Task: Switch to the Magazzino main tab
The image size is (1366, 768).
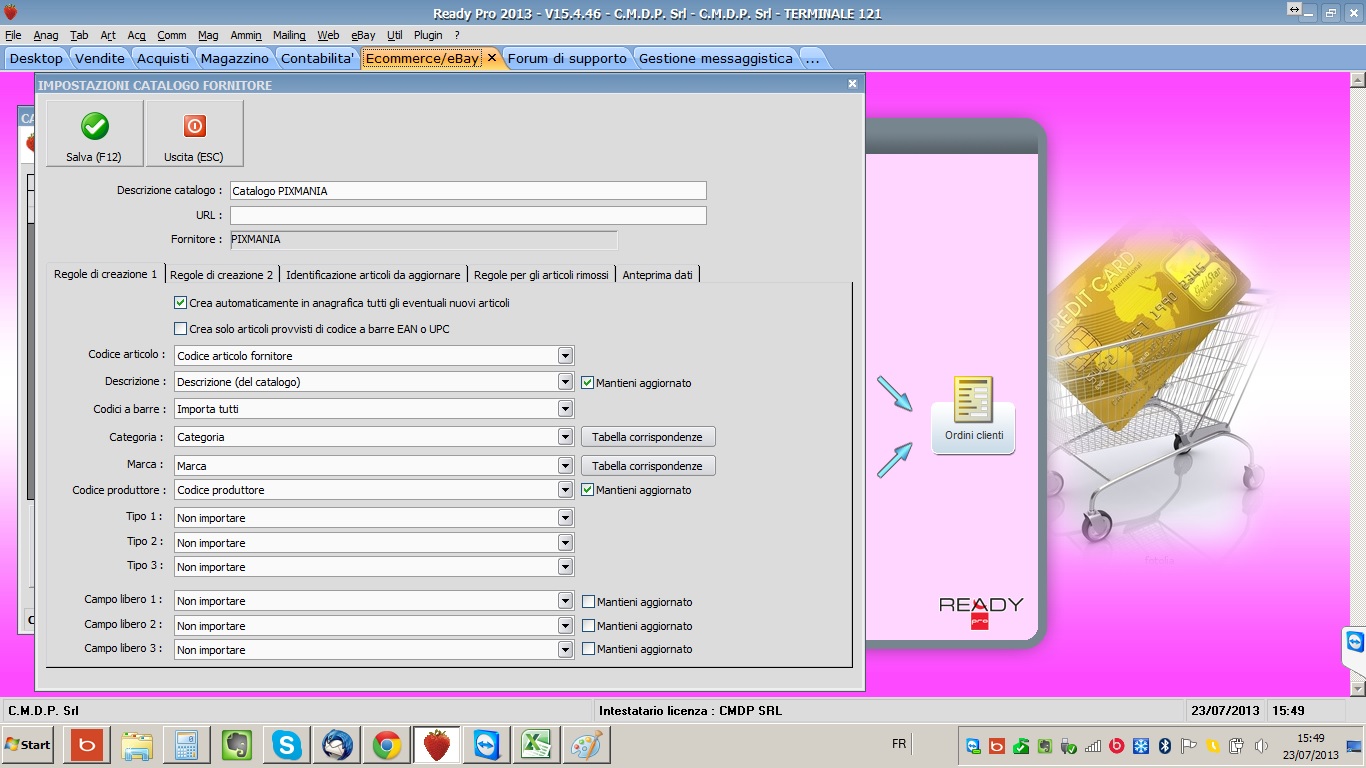Action: click(233, 58)
